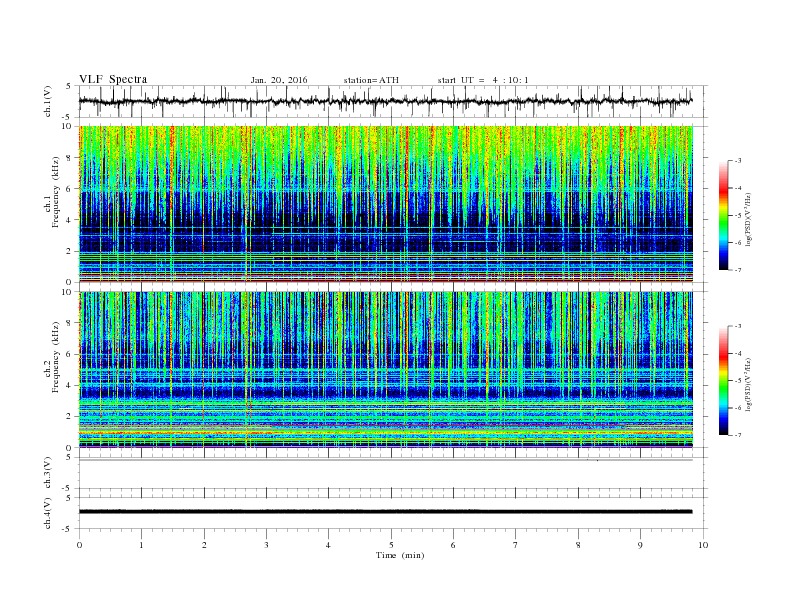Click the ch.1(V) waveform axis label

(x=47, y=101)
